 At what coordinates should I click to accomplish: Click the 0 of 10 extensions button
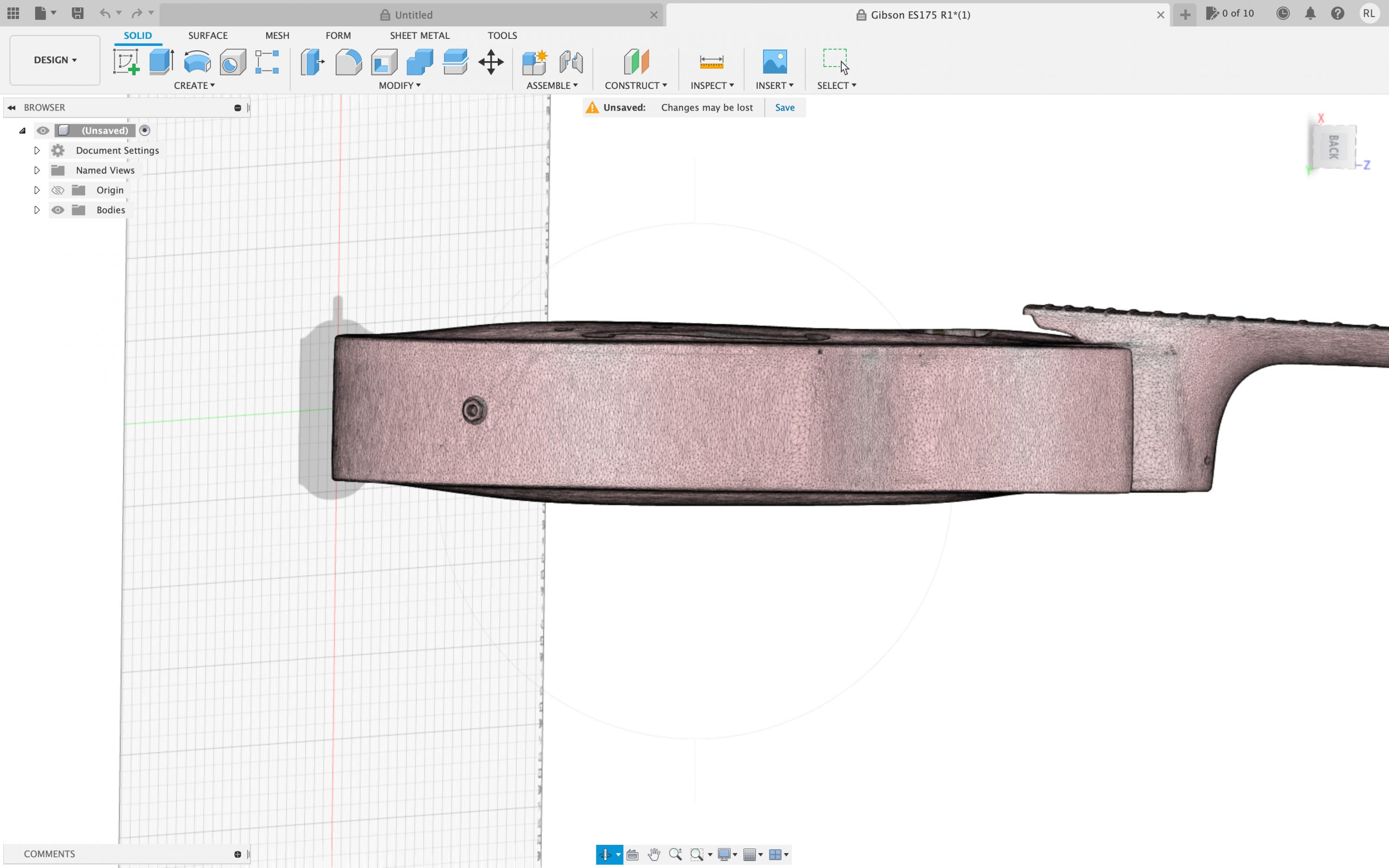pyautogui.click(x=1231, y=13)
